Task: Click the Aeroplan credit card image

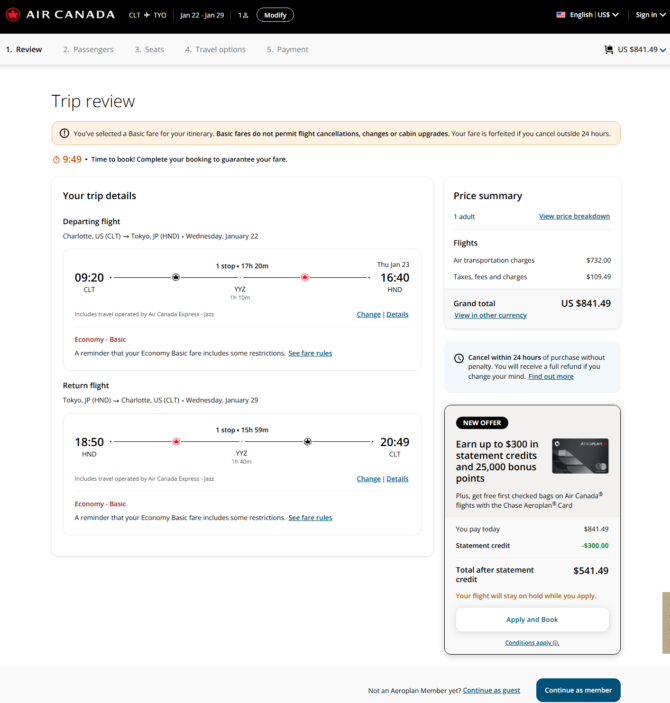Action: pyautogui.click(x=580, y=456)
